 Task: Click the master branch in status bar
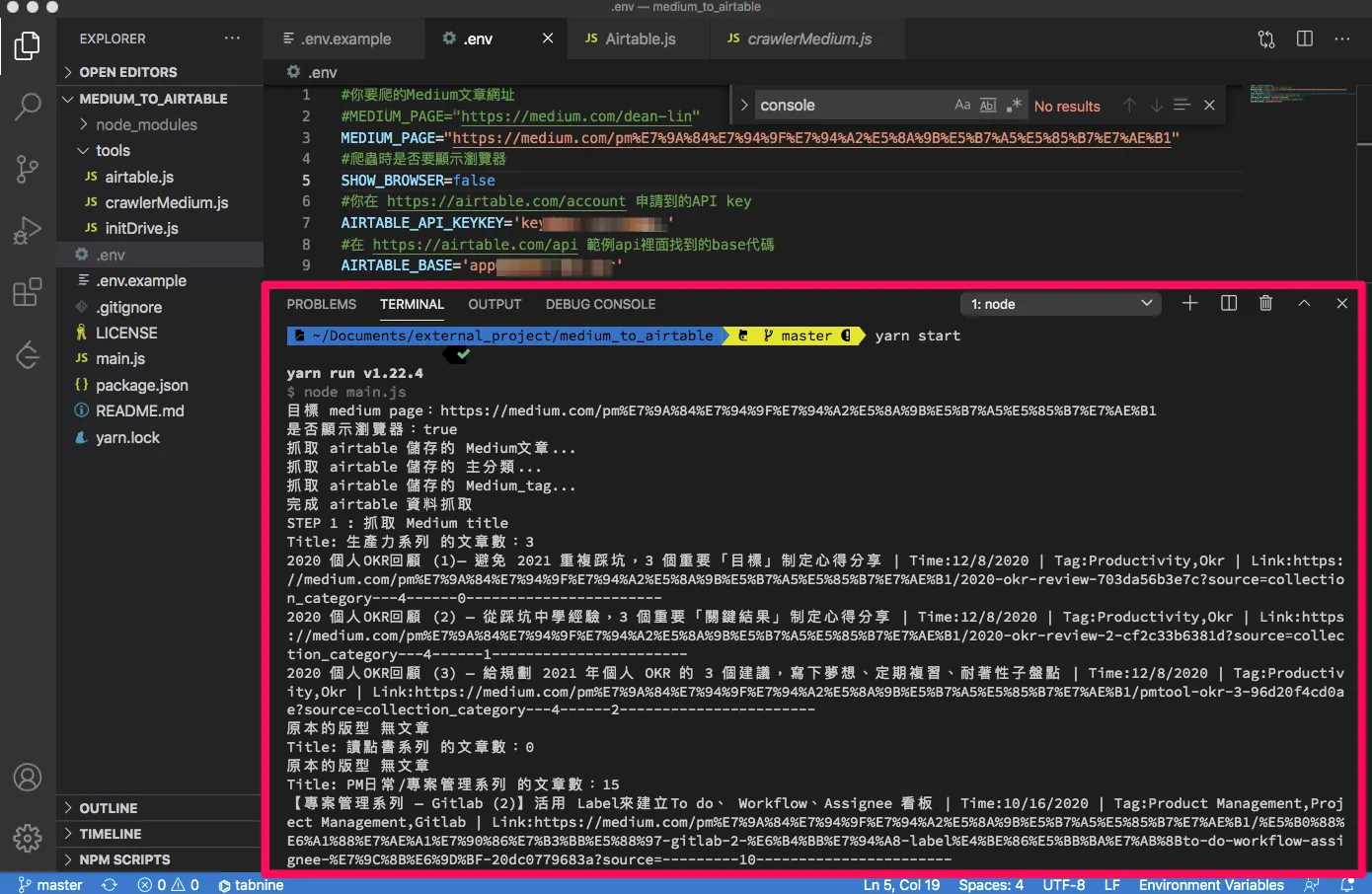(x=50, y=884)
